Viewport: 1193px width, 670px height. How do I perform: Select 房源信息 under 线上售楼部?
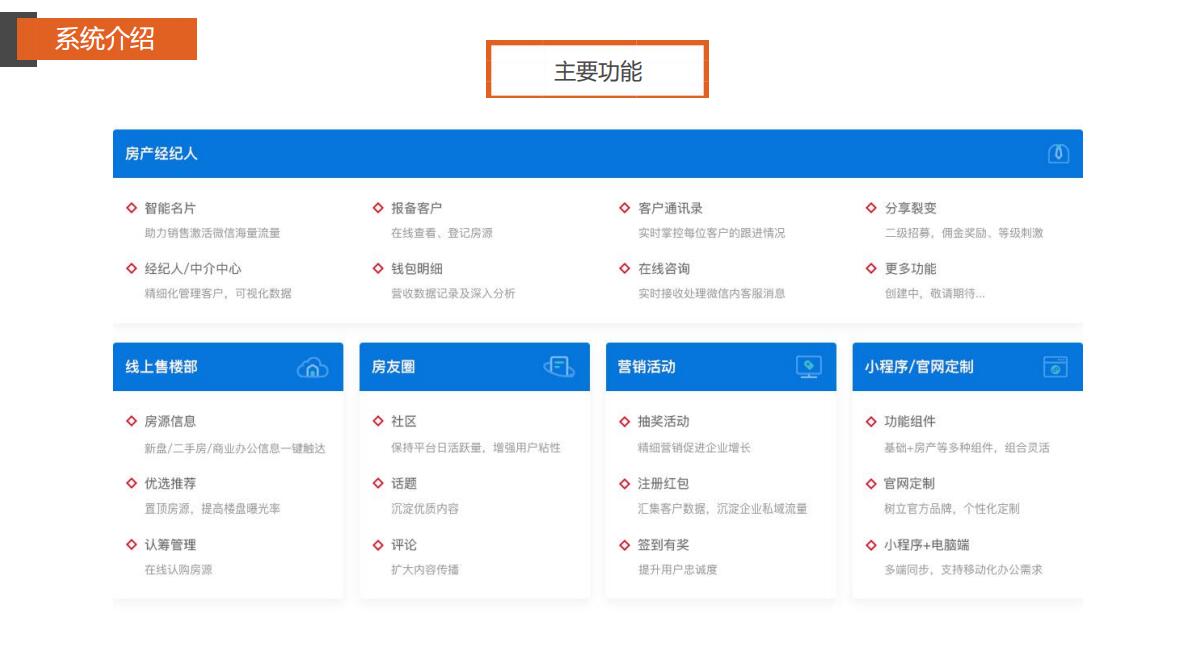(170, 422)
